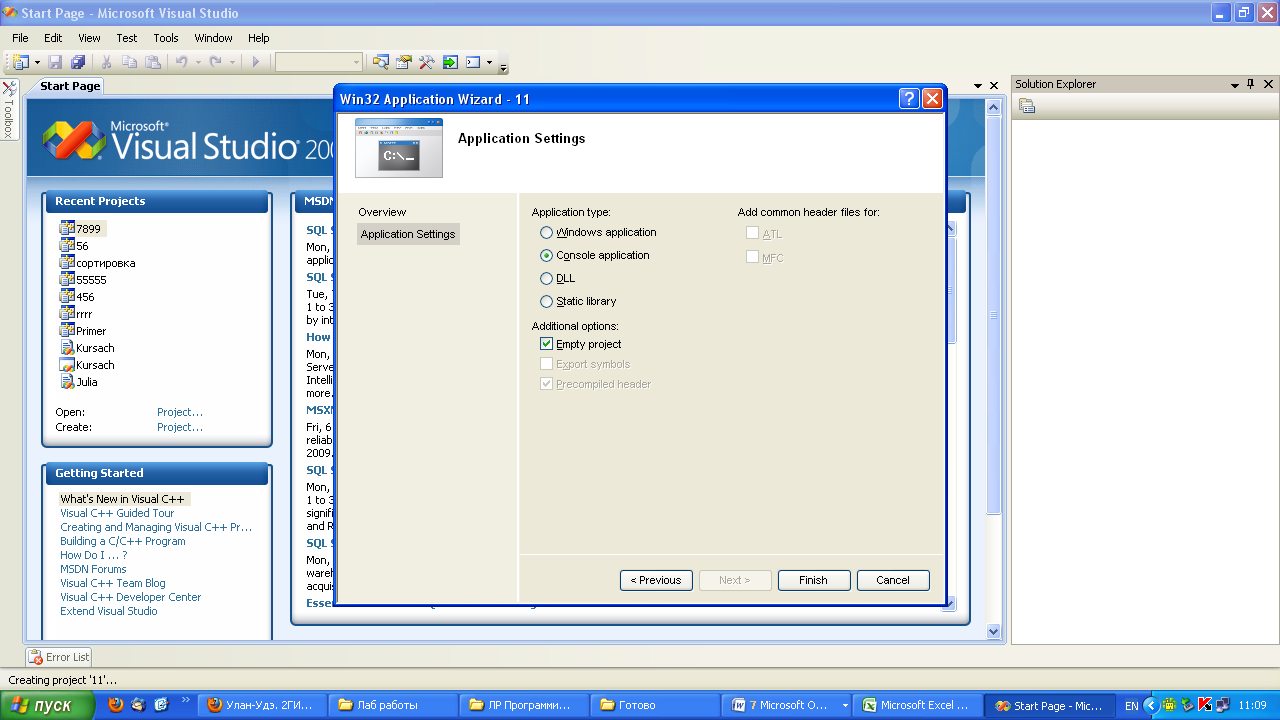Select Application Settings in wizard sidebar
The image size is (1280, 720).
point(408,234)
